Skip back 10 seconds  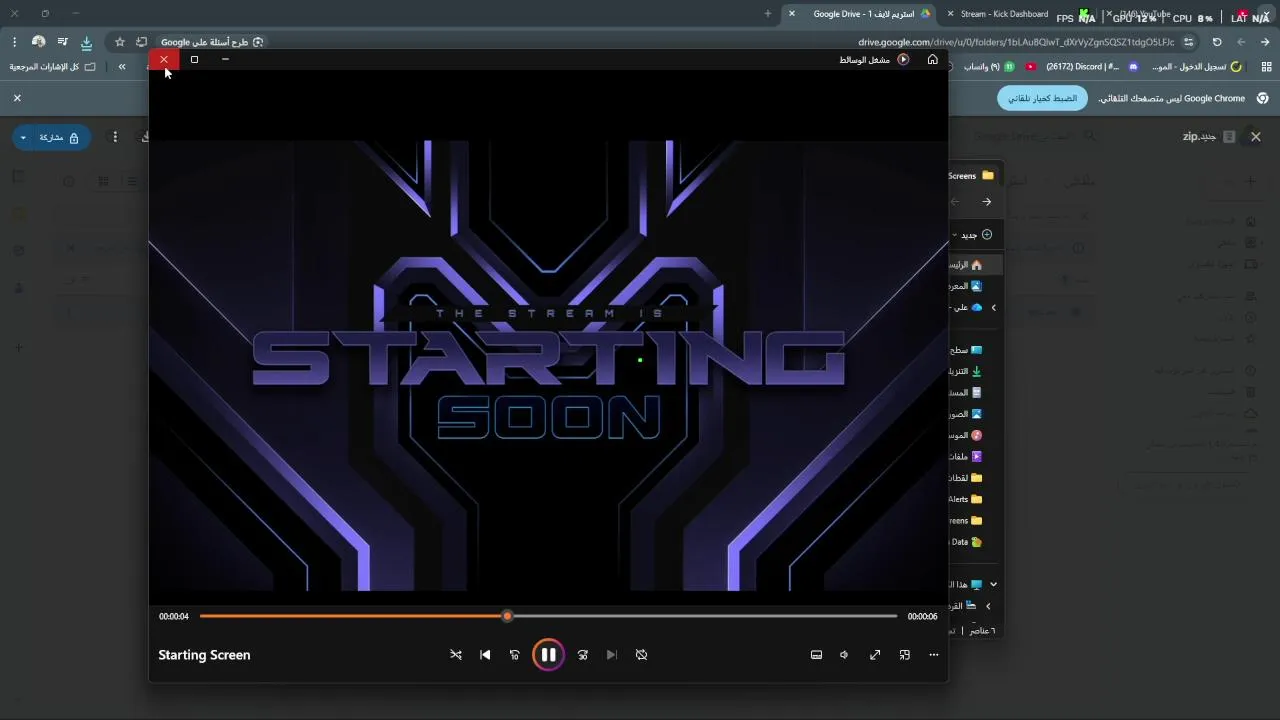[x=514, y=655]
